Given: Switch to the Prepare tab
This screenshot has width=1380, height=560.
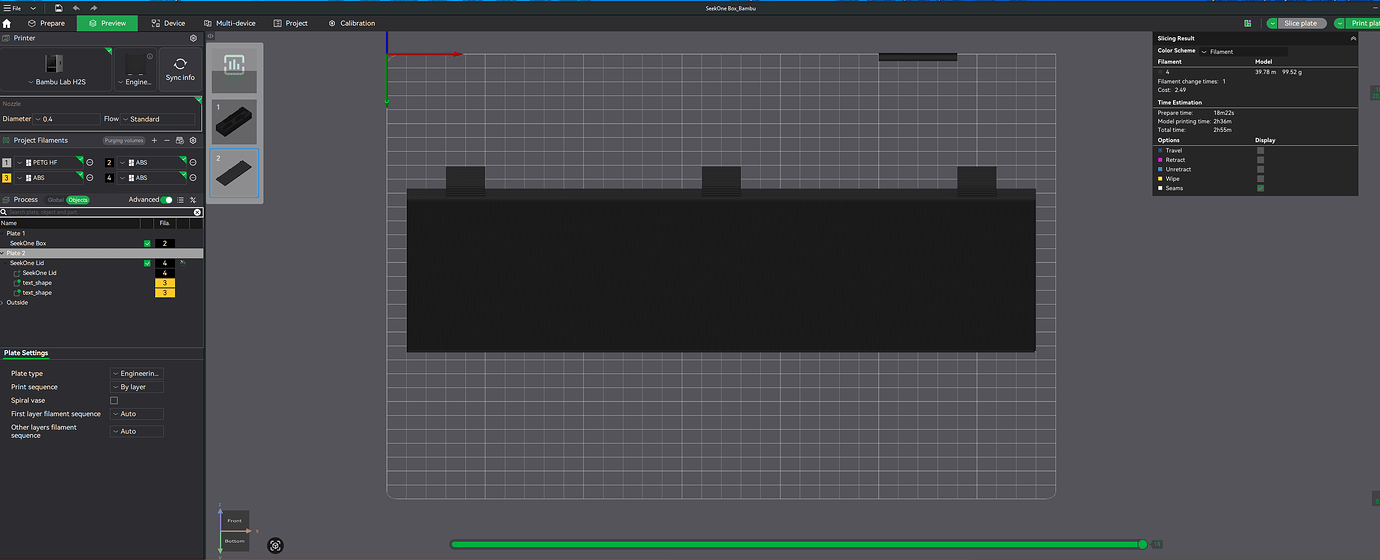Looking at the screenshot, I should (47, 23).
